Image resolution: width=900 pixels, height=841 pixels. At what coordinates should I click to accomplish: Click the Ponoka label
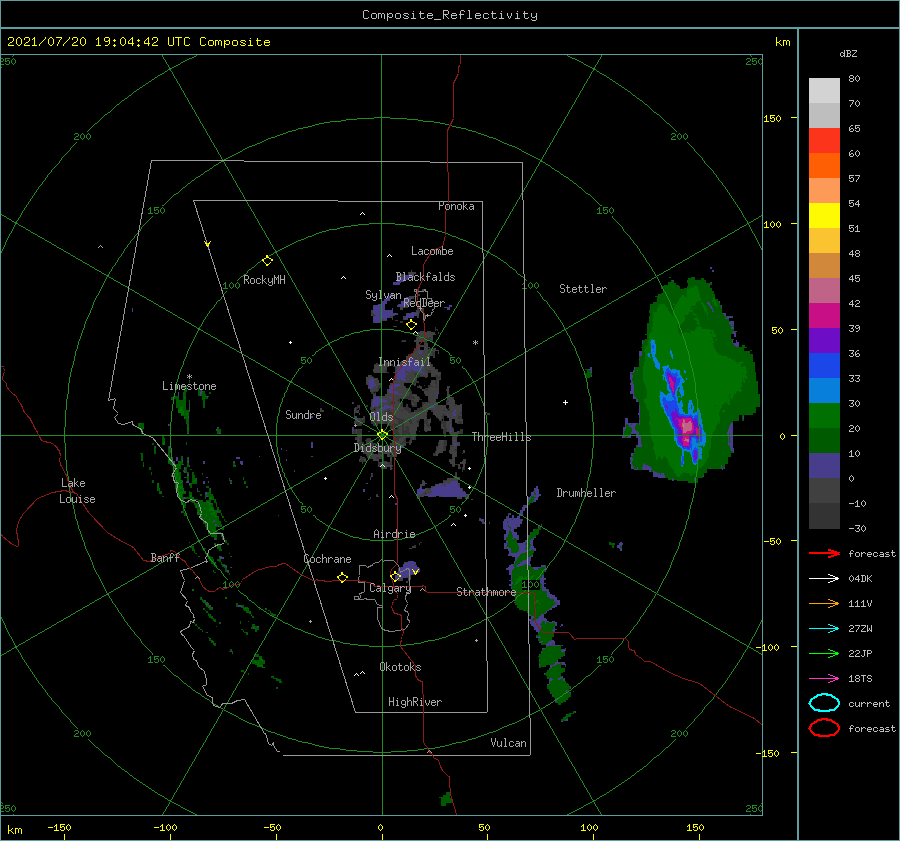pos(456,206)
